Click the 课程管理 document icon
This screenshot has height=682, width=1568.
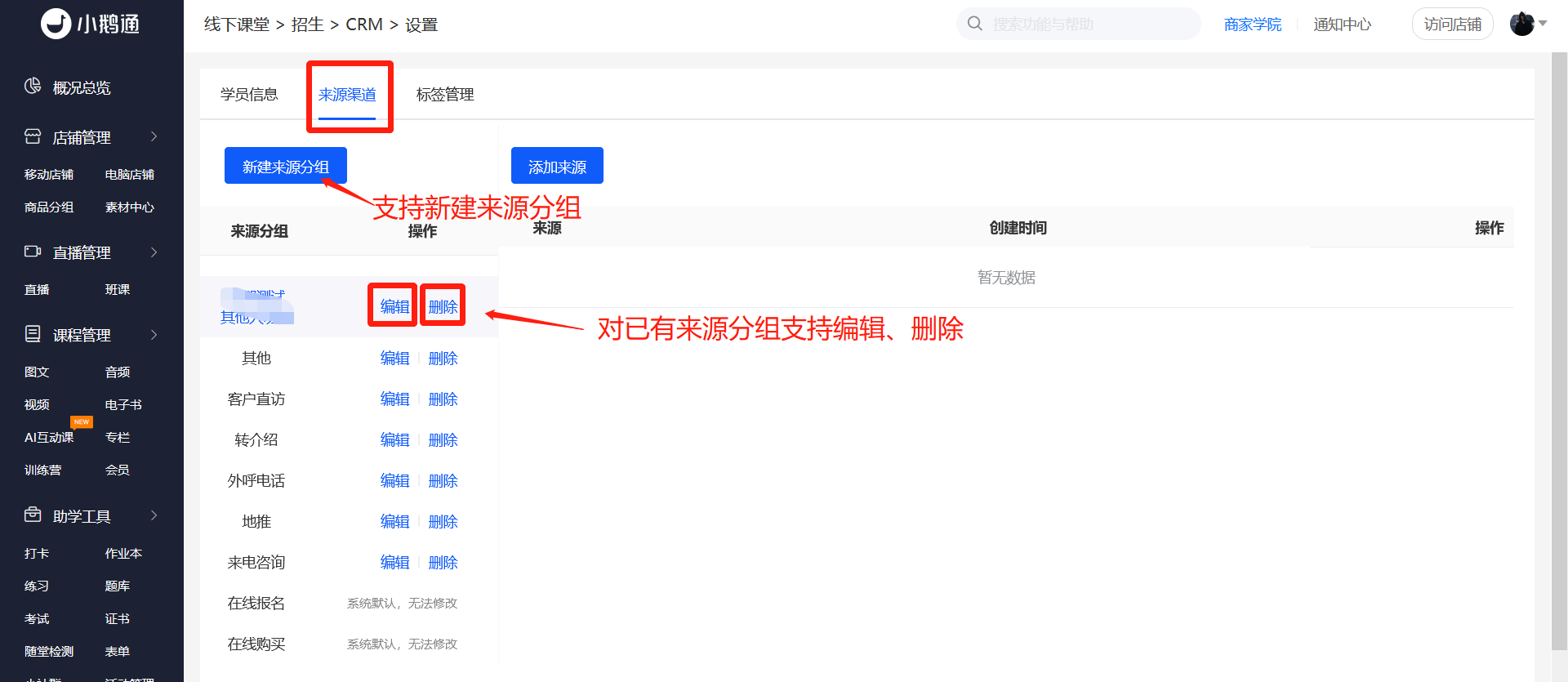[x=33, y=334]
